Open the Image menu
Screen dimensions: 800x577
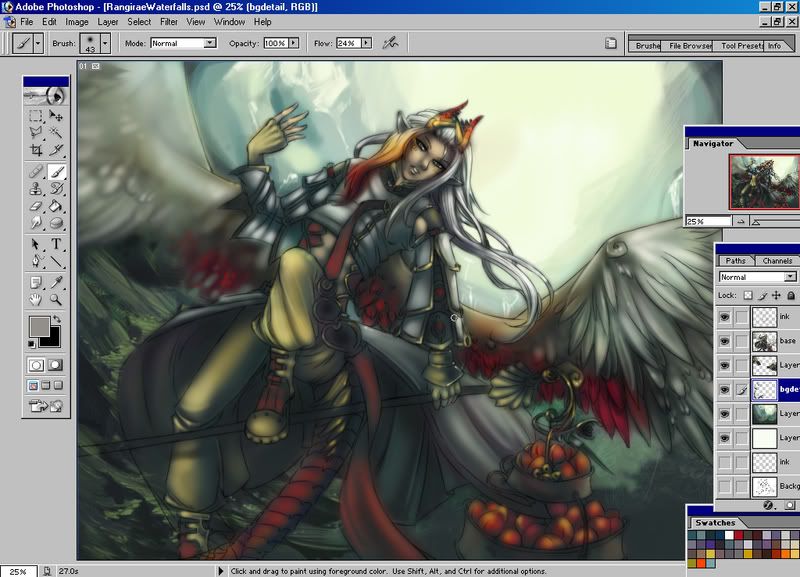77,22
